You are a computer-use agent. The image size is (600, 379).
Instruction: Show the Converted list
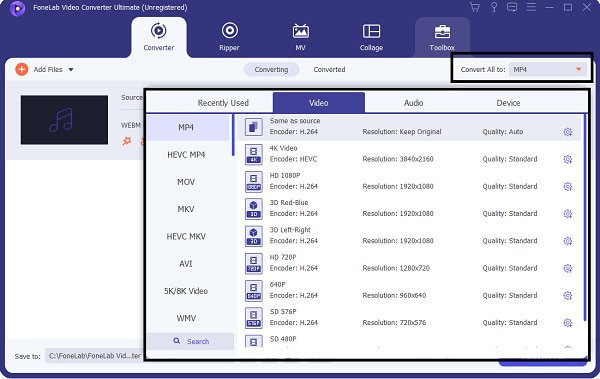(x=329, y=69)
